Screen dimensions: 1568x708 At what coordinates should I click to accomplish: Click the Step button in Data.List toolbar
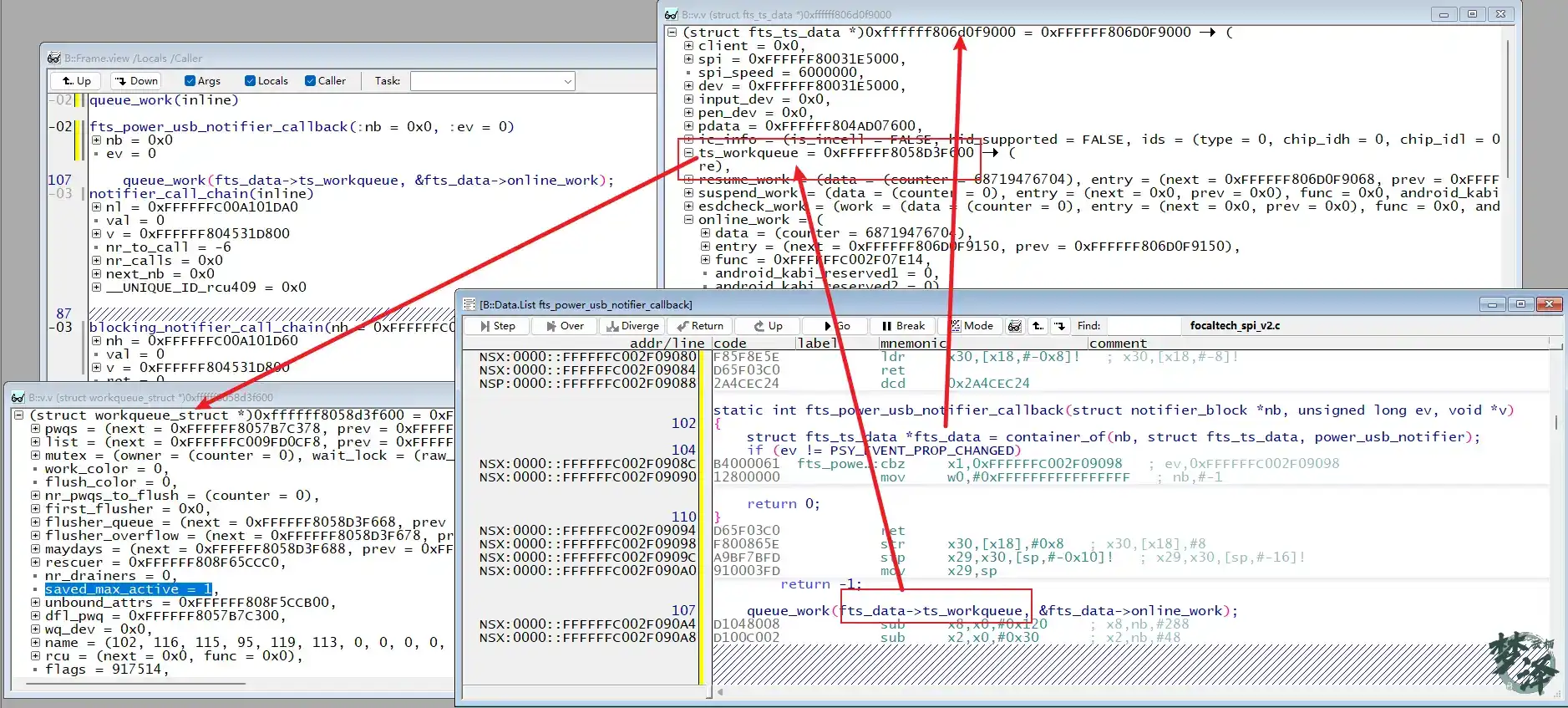(x=497, y=326)
